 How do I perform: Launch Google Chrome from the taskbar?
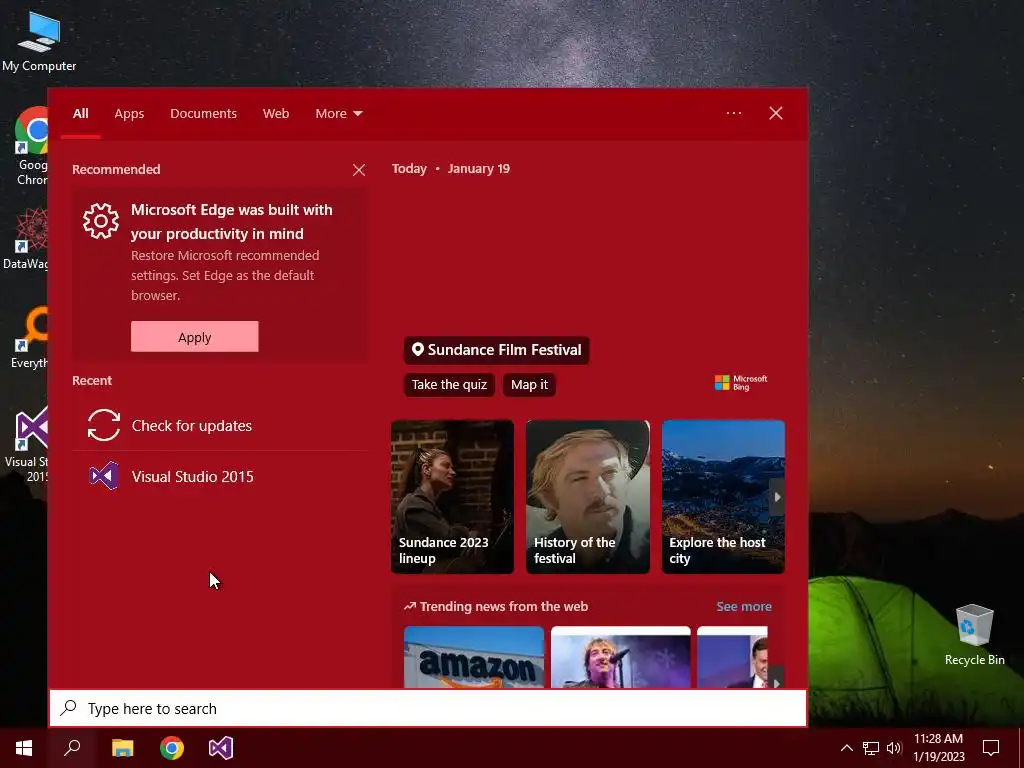pos(172,748)
